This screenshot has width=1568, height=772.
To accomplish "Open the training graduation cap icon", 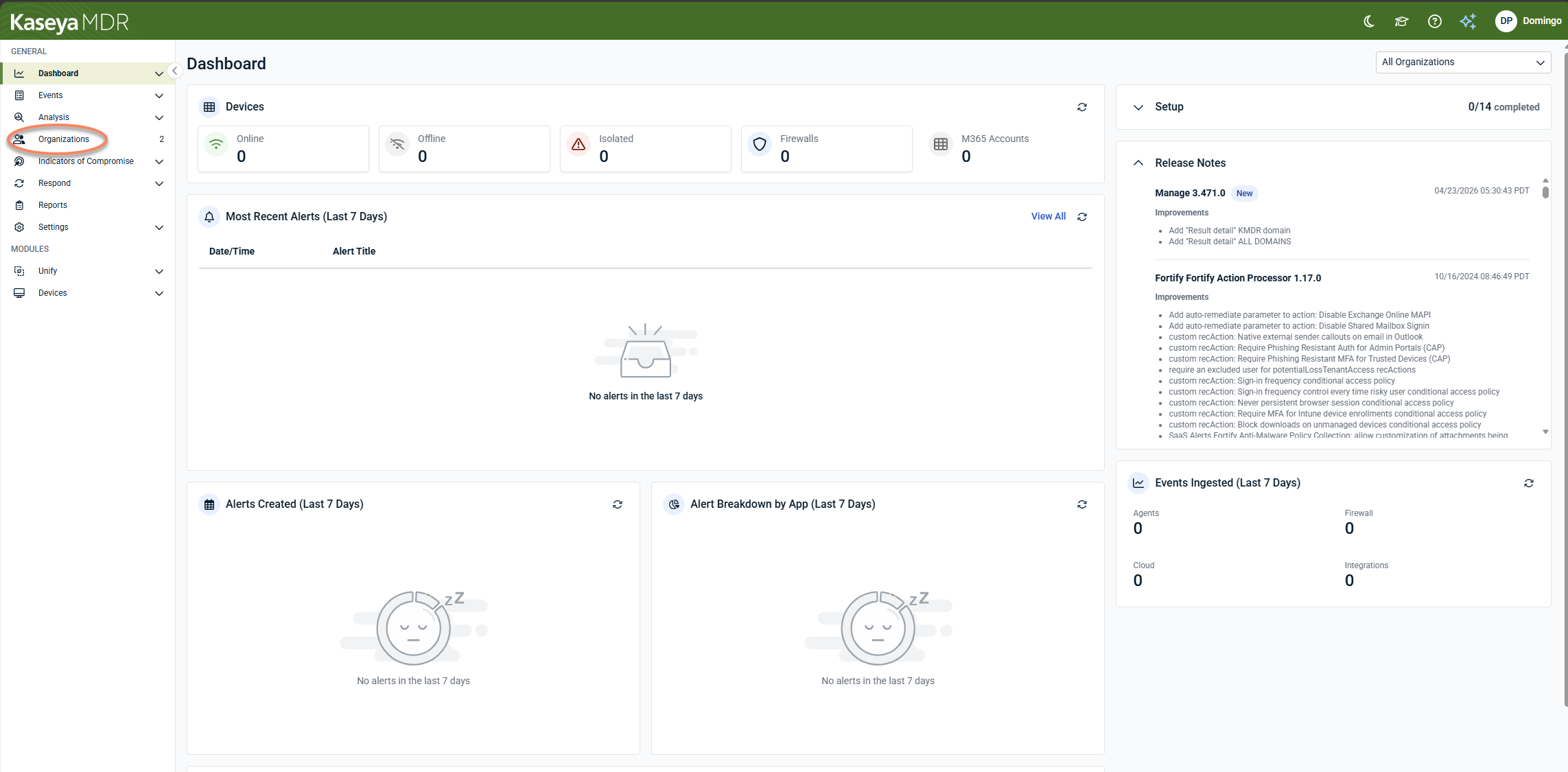I will 1401,21.
